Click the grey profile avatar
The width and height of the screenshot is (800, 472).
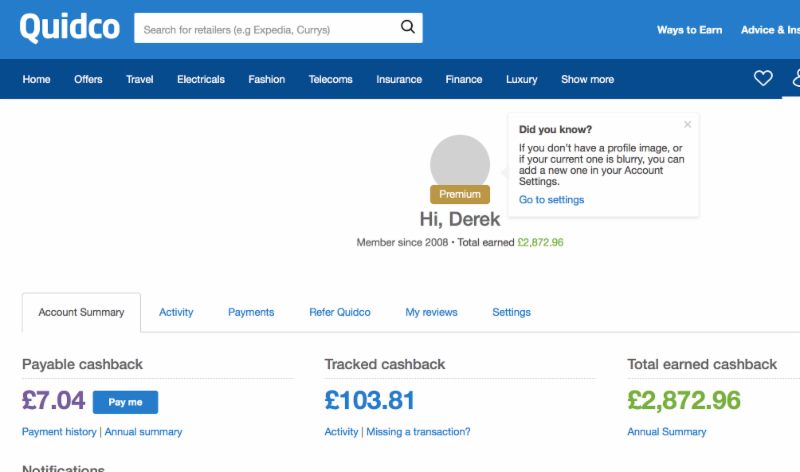pyautogui.click(x=459, y=163)
